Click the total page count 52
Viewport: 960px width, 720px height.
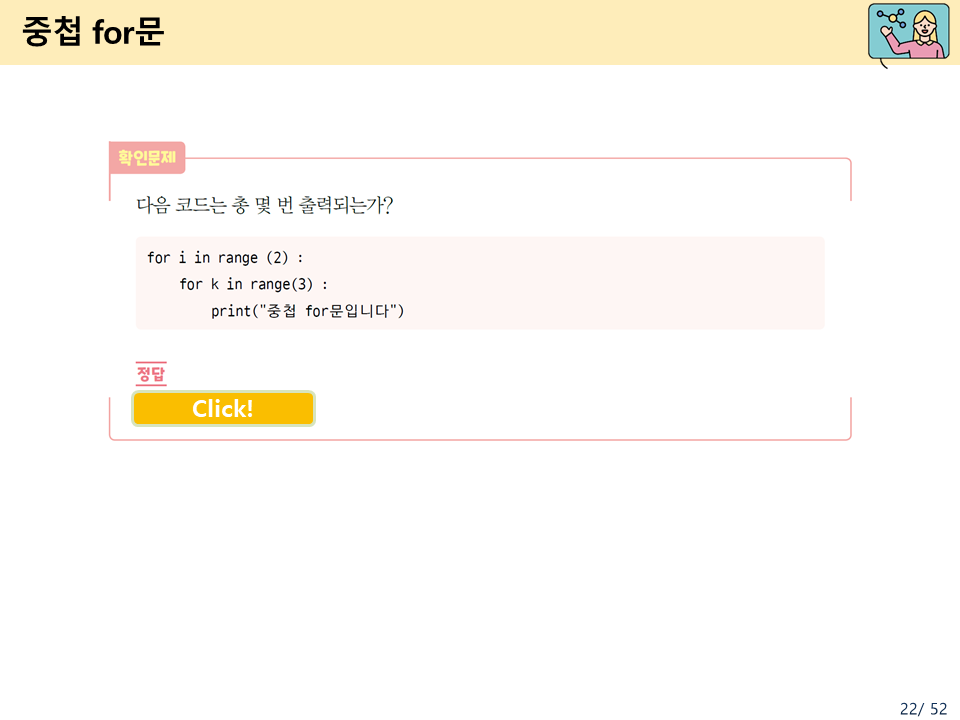939,708
